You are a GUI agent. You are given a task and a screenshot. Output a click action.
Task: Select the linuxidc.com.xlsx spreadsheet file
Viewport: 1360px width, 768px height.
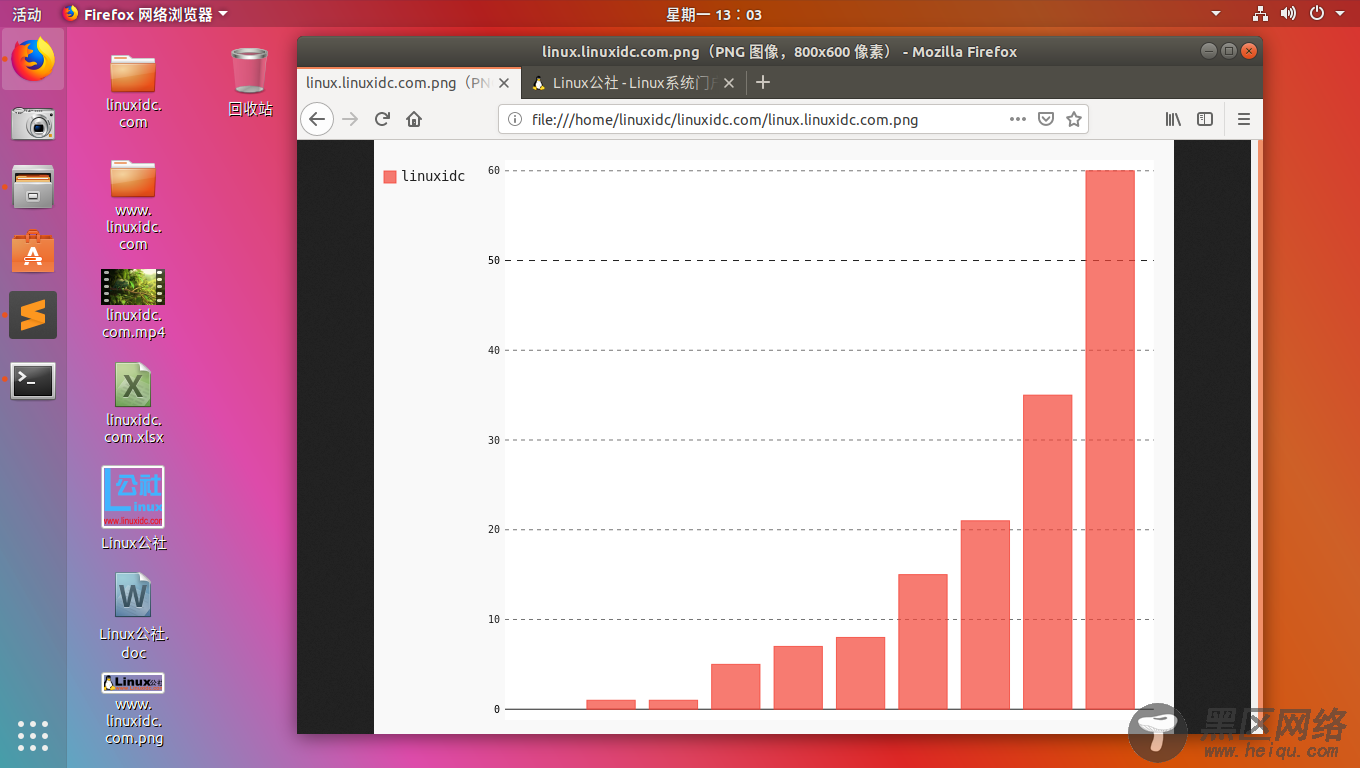(x=133, y=403)
